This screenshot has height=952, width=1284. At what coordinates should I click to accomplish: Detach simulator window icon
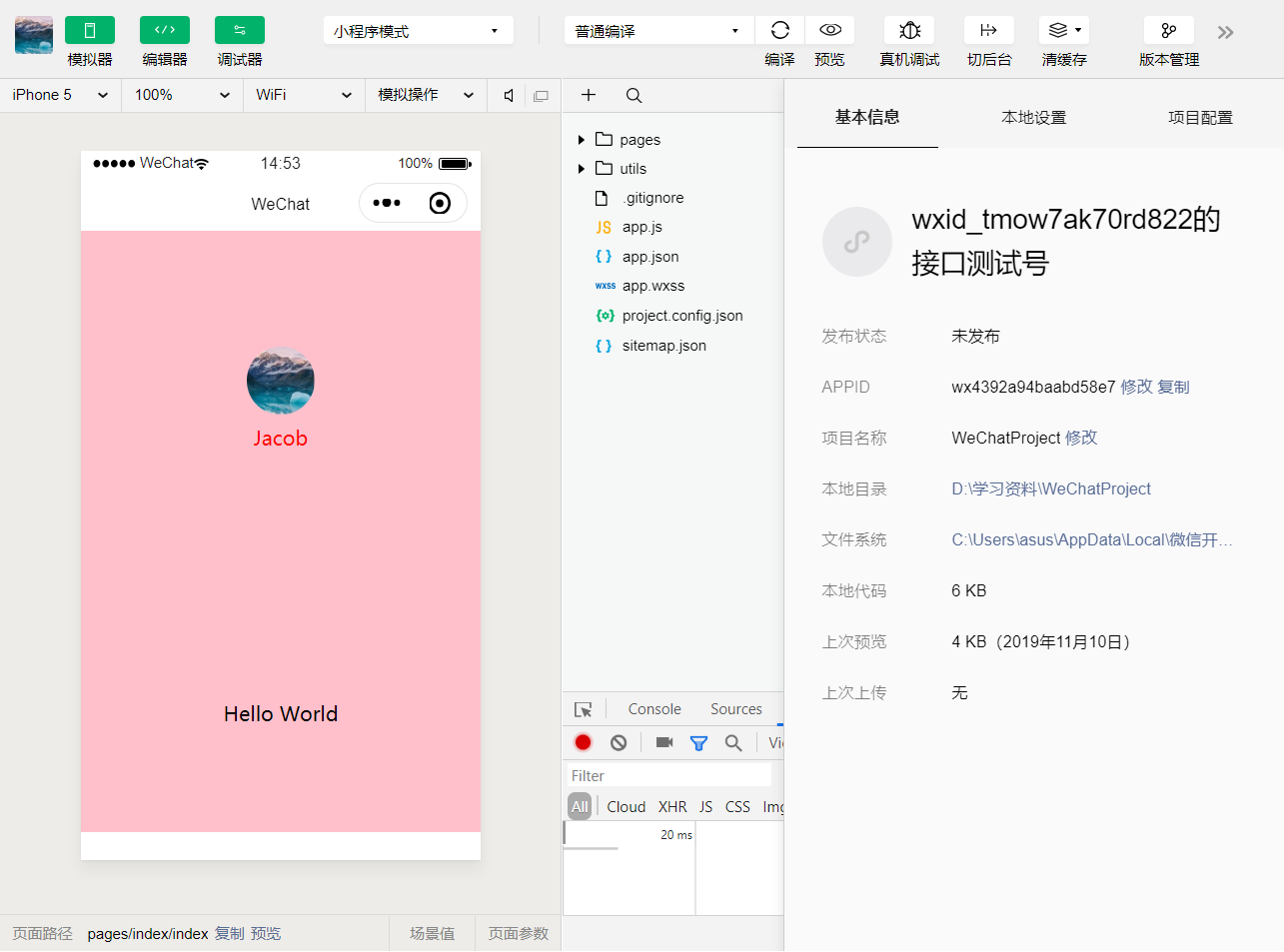point(542,96)
